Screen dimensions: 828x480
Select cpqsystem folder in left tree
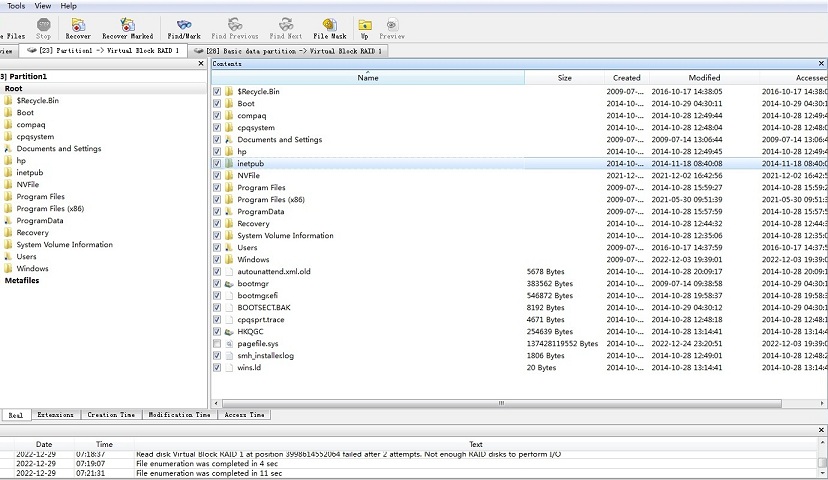35,136
